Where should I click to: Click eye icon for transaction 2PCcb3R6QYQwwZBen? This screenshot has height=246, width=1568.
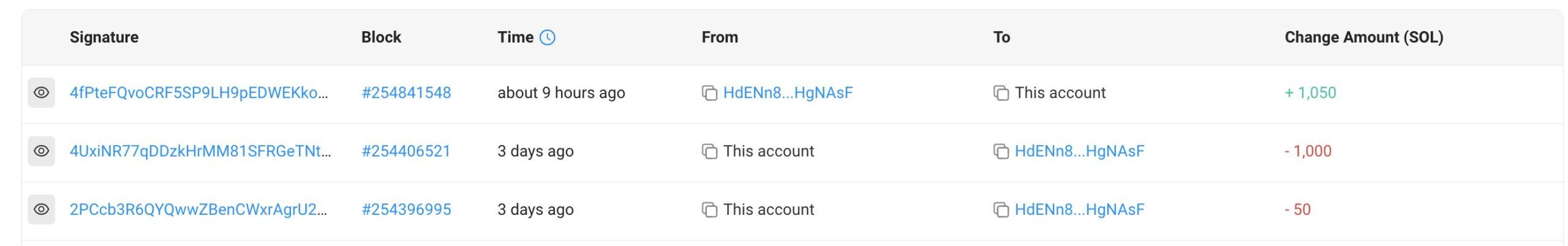tap(41, 209)
